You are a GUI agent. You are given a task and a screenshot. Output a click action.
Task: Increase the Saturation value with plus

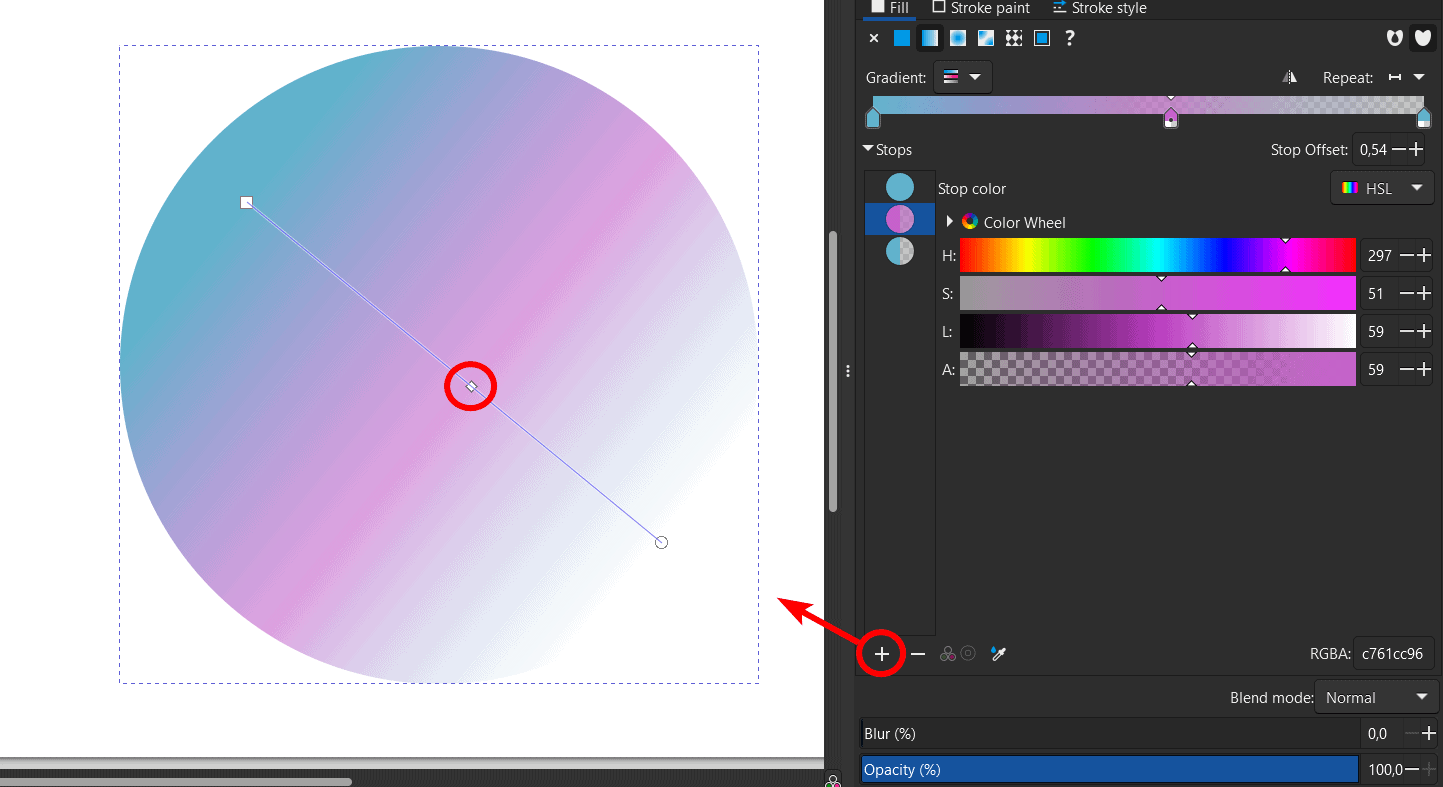[1423, 294]
